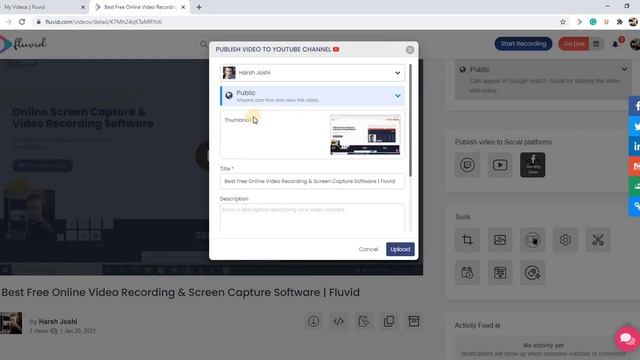
Task: Open the Harsh Joshi channel dropdown
Action: pyautogui.click(x=312, y=73)
